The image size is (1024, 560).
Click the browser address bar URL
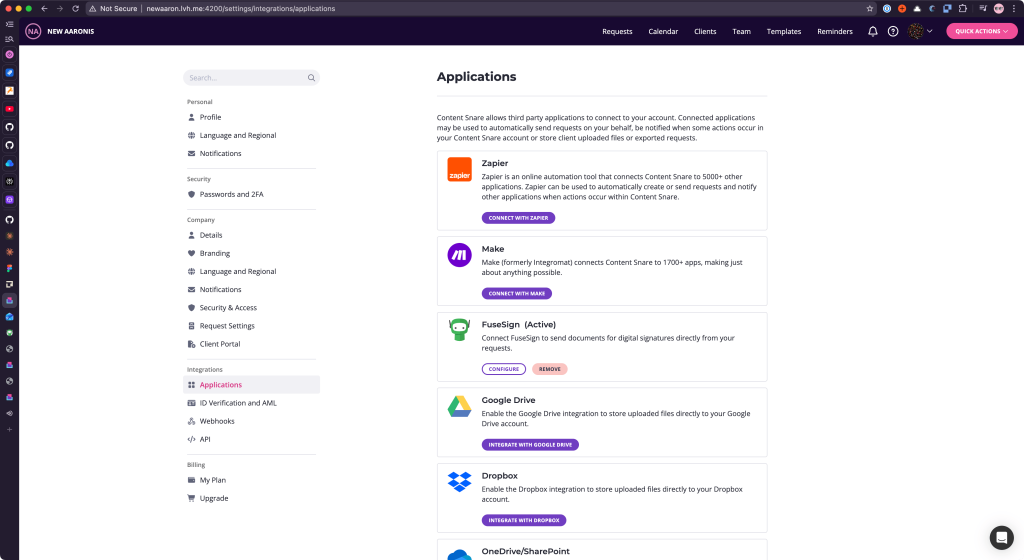pos(240,8)
